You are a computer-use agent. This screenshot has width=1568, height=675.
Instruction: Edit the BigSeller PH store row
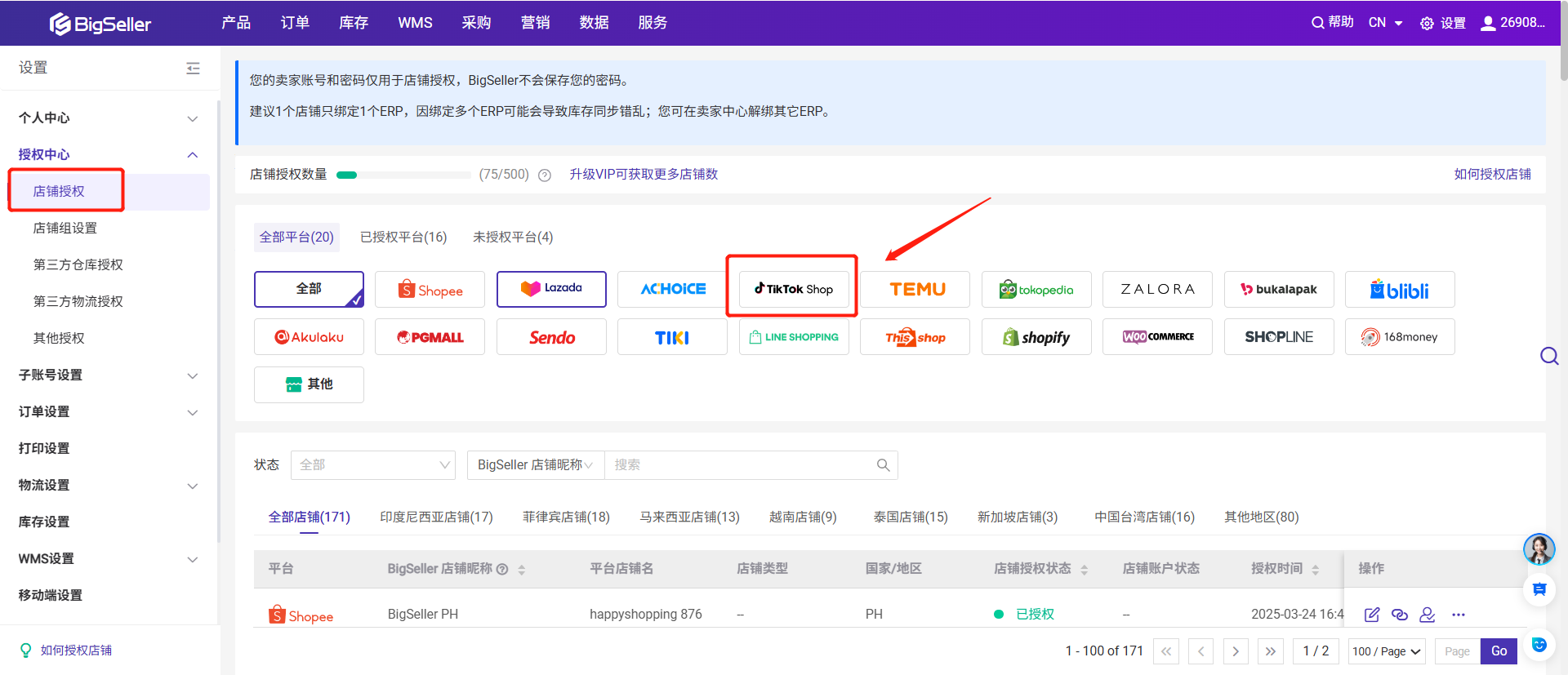(1372, 615)
